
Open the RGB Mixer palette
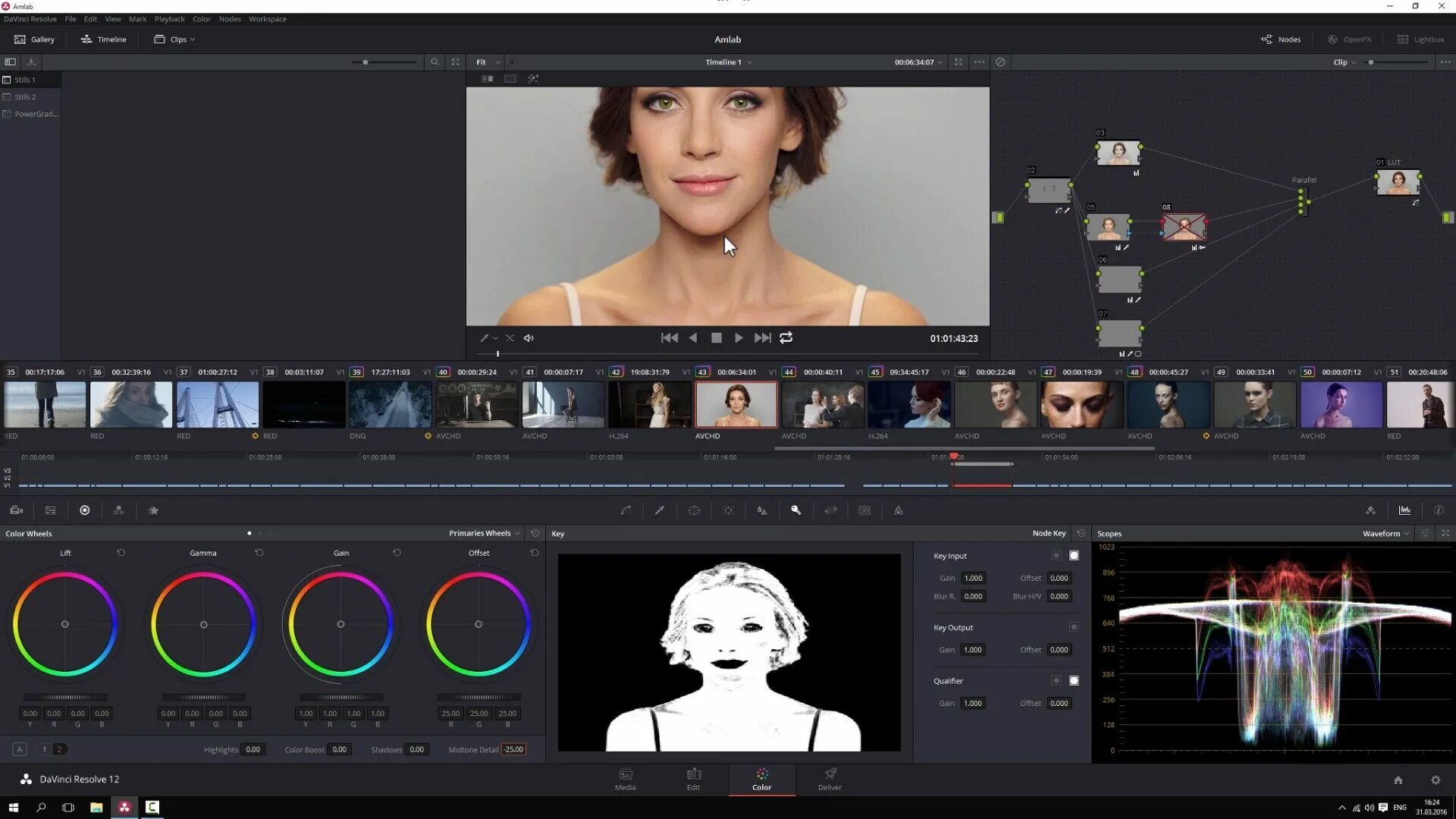(118, 510)
